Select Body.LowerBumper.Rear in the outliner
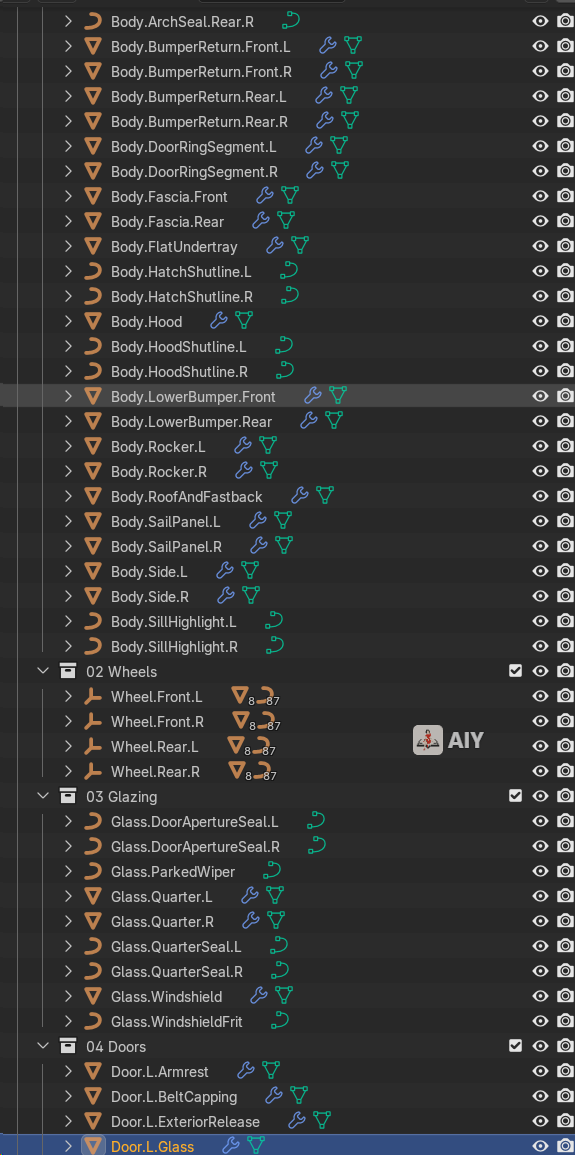Viewport: 575px width, 1155px height. click(x=191, y=422)
